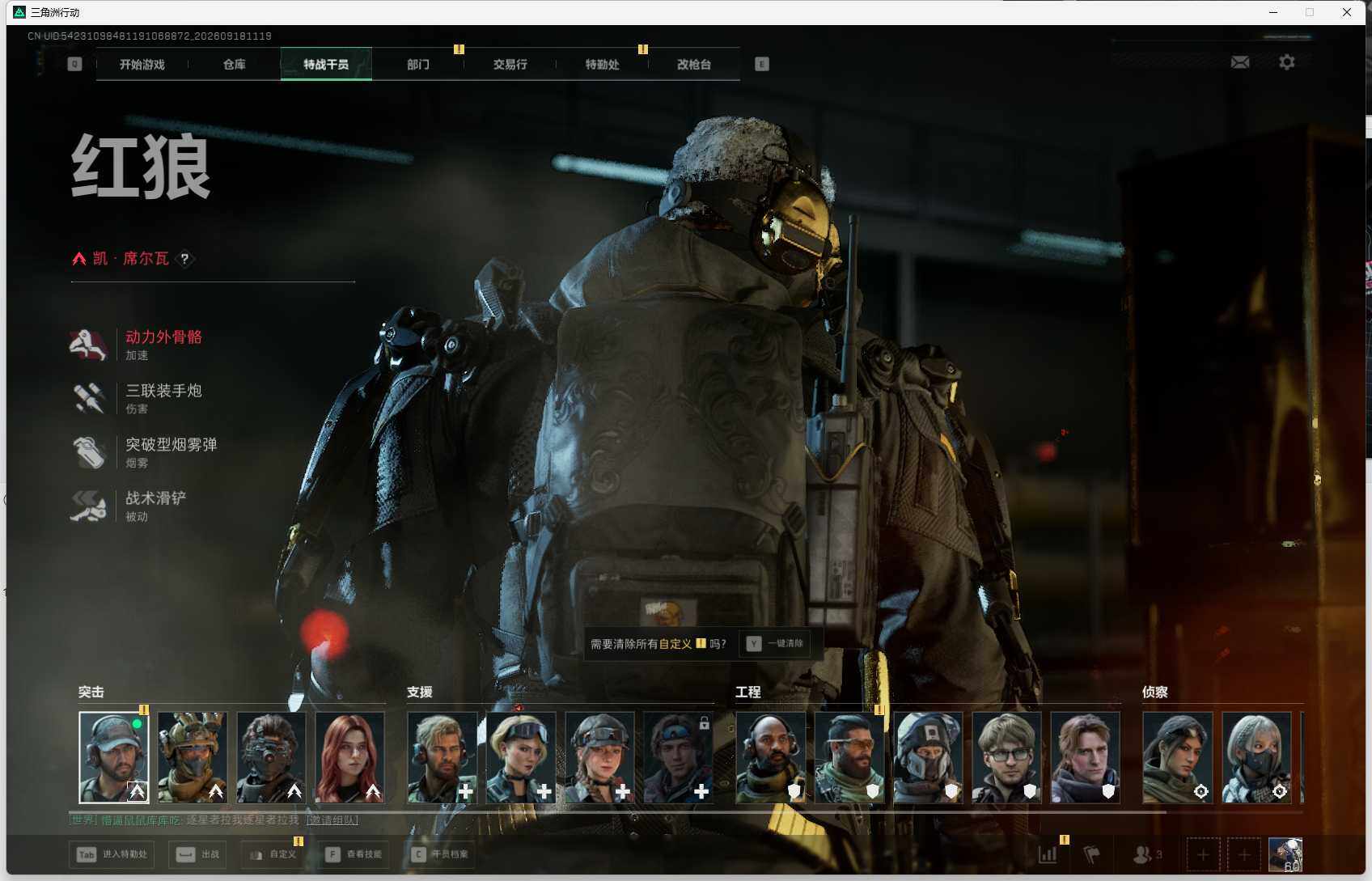Select the 动力外骨骼 skill icon
This screenshot has height=881, width=1372.
pos(88,345)
